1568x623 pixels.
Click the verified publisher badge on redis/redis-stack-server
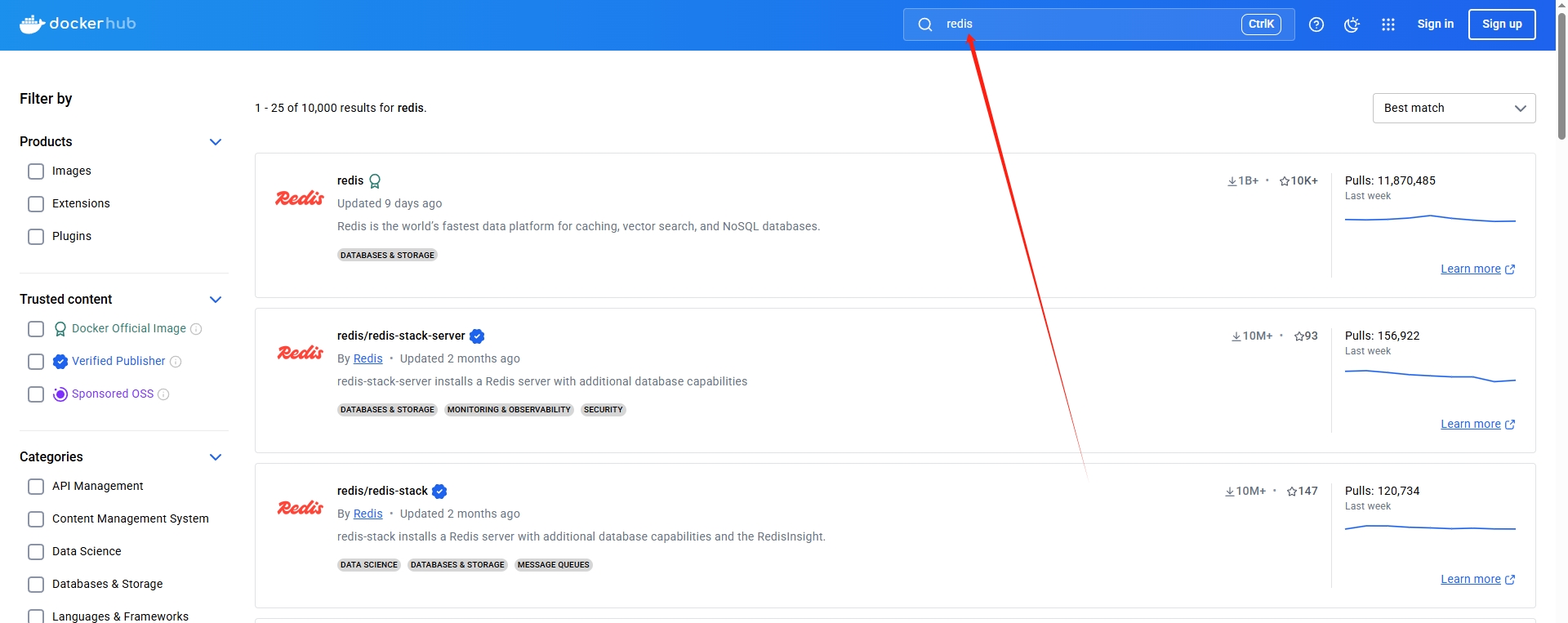(477, 336)
